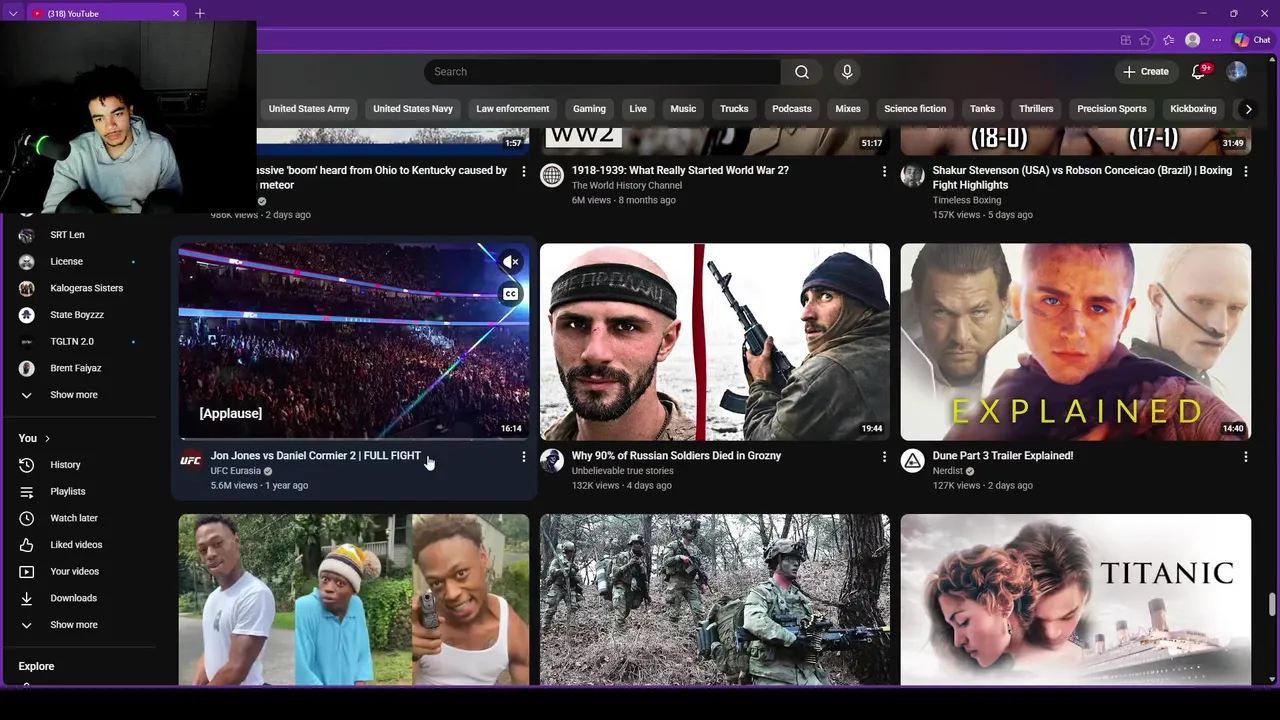Click the Timeless Boxing channel avatar
This screenshot has height=720, width=1280.
tap(912, 176)
